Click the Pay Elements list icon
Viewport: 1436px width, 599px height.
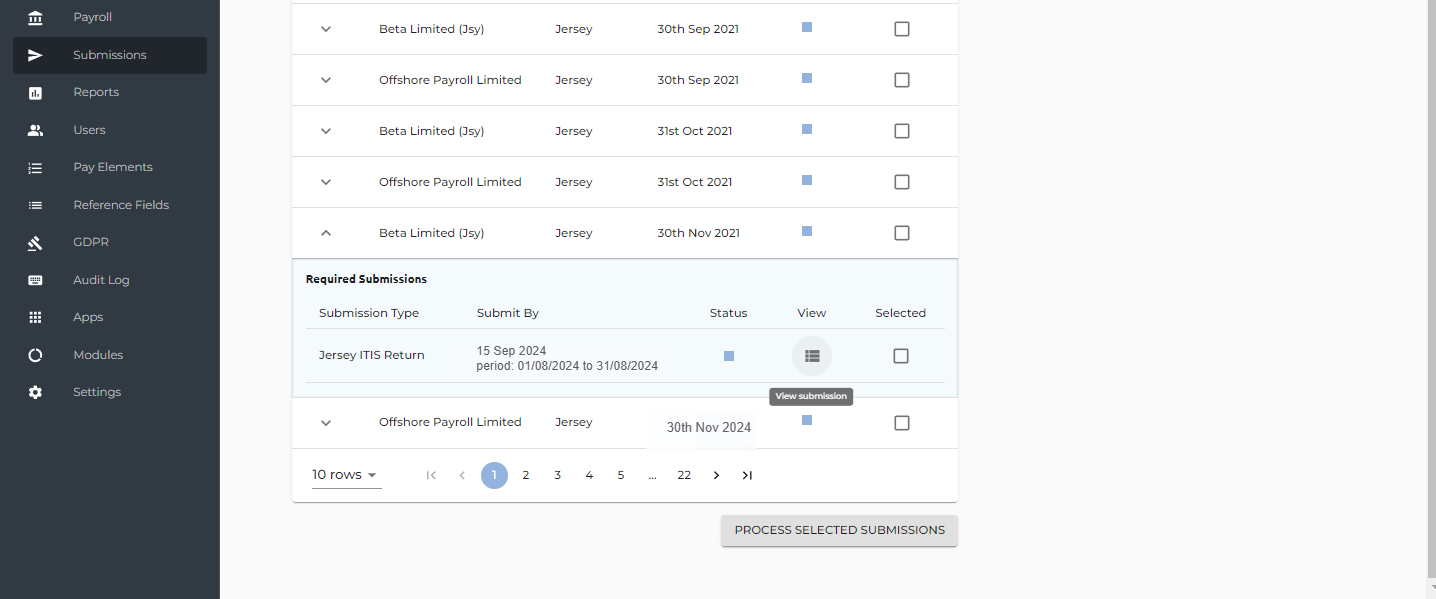pyautogui.click(x=35, y=168)
